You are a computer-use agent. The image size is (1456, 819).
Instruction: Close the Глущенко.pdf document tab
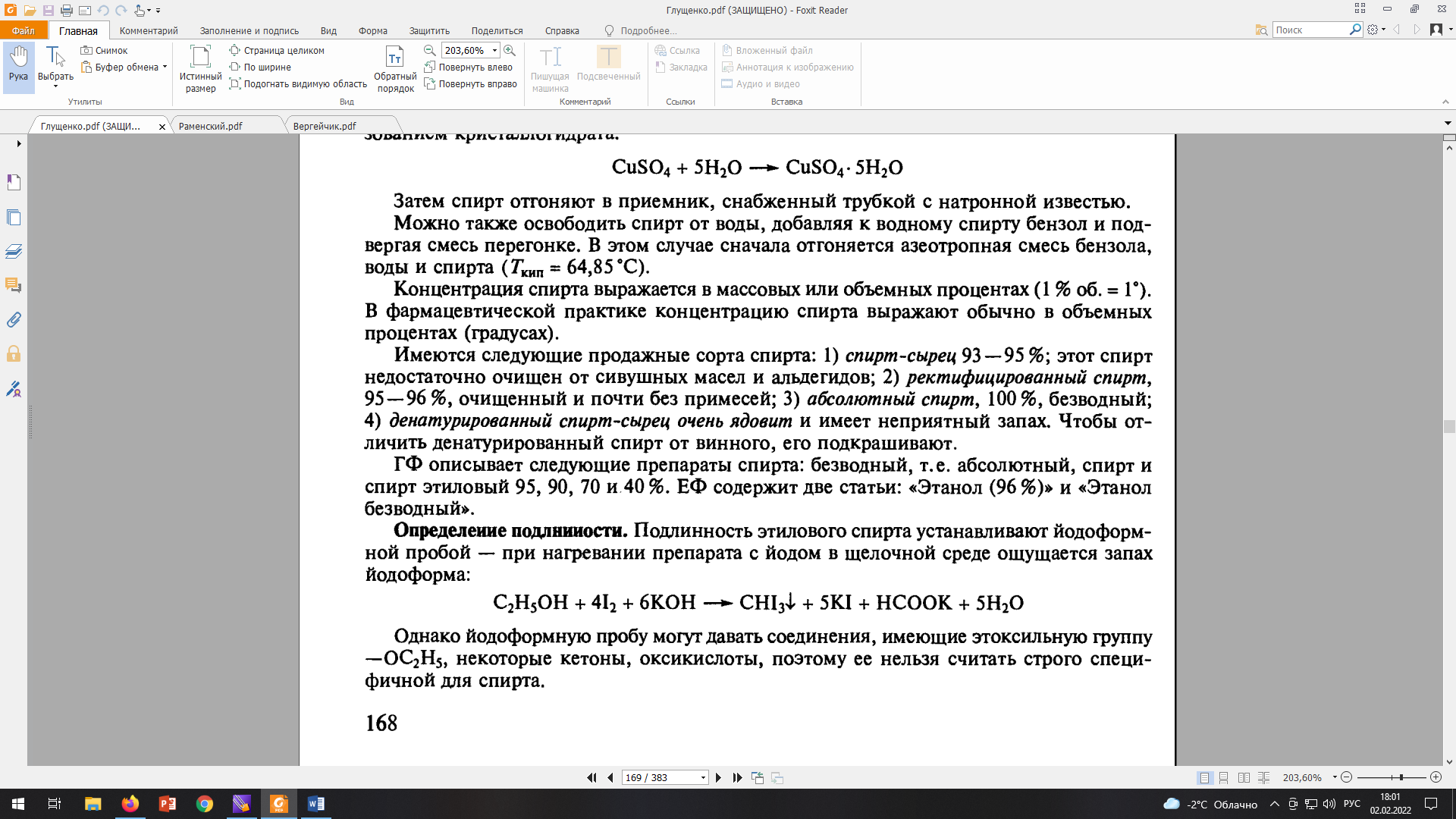[x=162, y=127]
